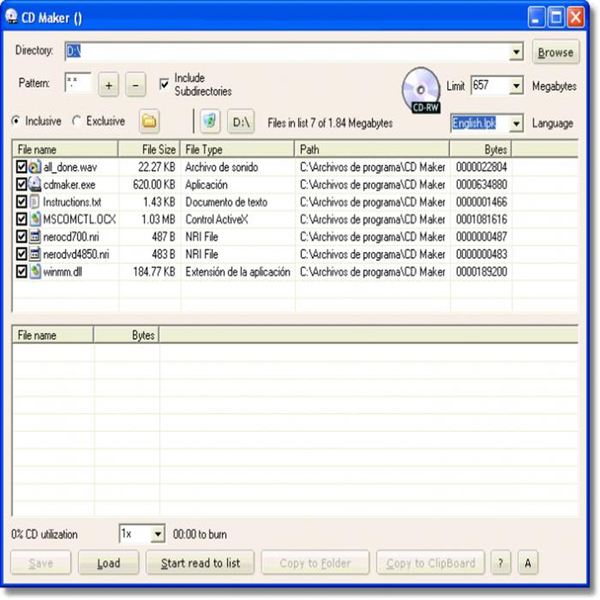Click the Browse button
The height and width of the screenshot is (600, 600).
tap(556, 52)
